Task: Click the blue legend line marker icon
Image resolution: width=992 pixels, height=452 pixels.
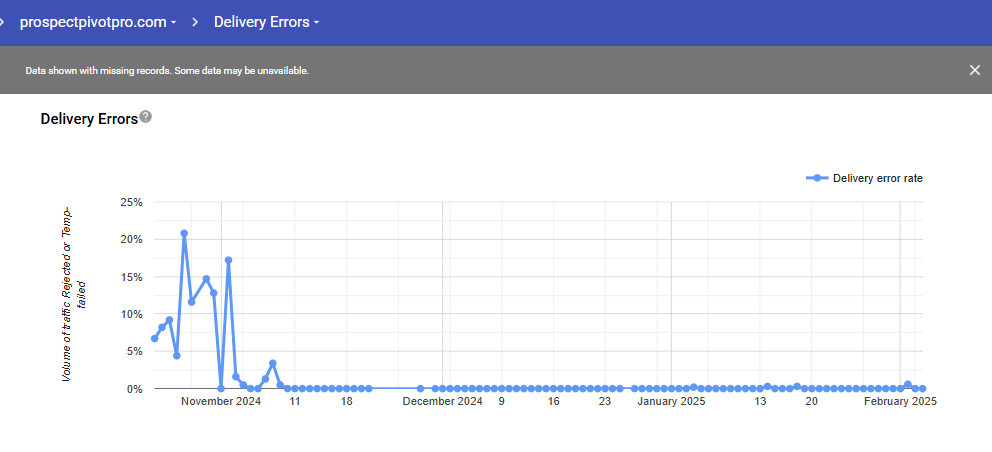Action: [817, 178]
